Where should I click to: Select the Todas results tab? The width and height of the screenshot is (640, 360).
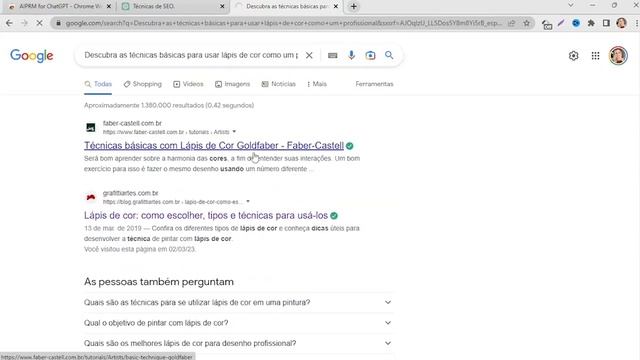[98, 84]
